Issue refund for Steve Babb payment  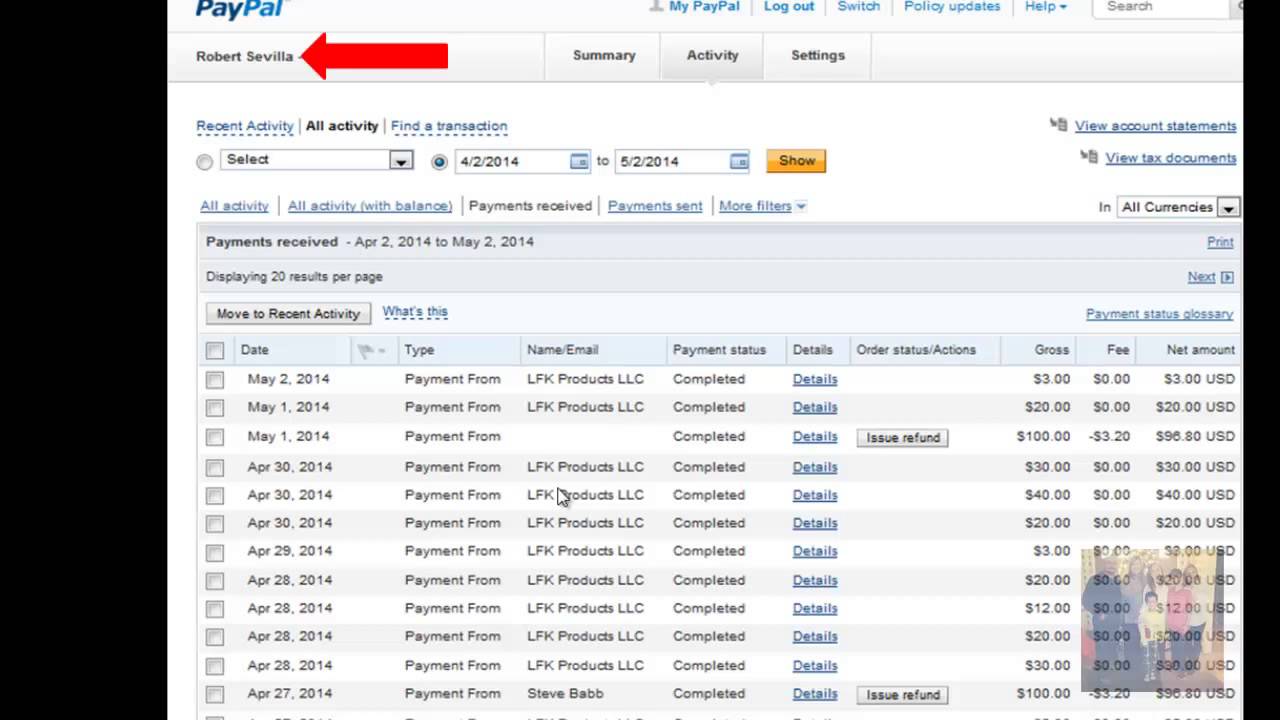[x=903, y=695]
